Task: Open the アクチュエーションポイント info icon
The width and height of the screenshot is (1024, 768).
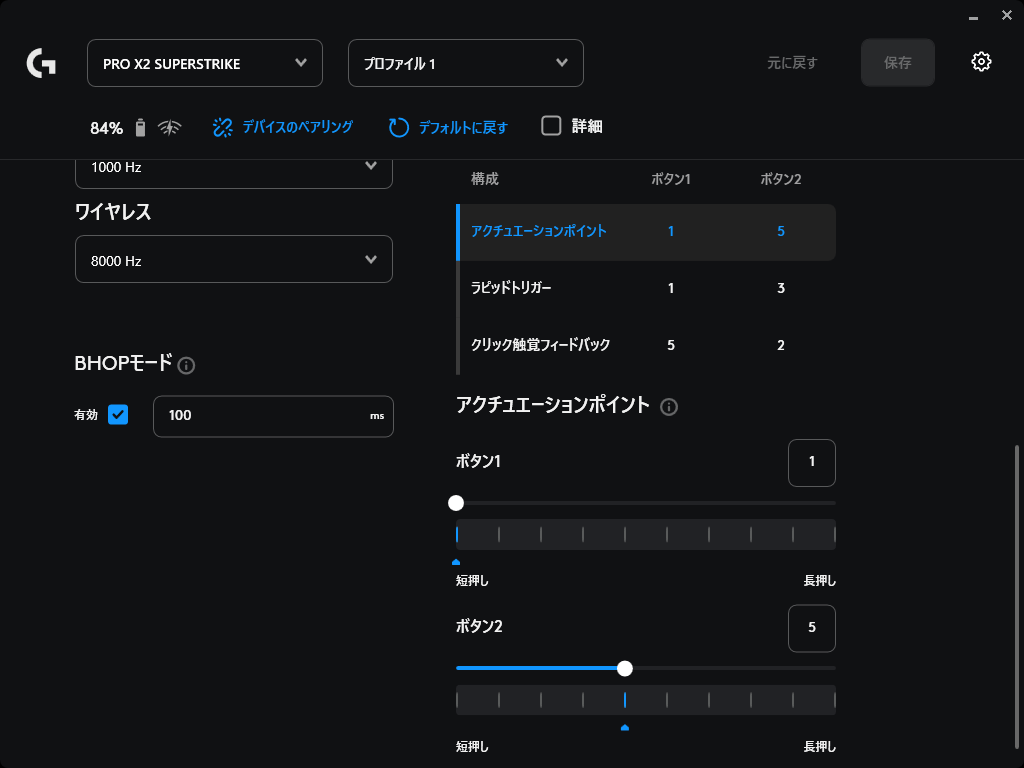Action: click(669, 407)
